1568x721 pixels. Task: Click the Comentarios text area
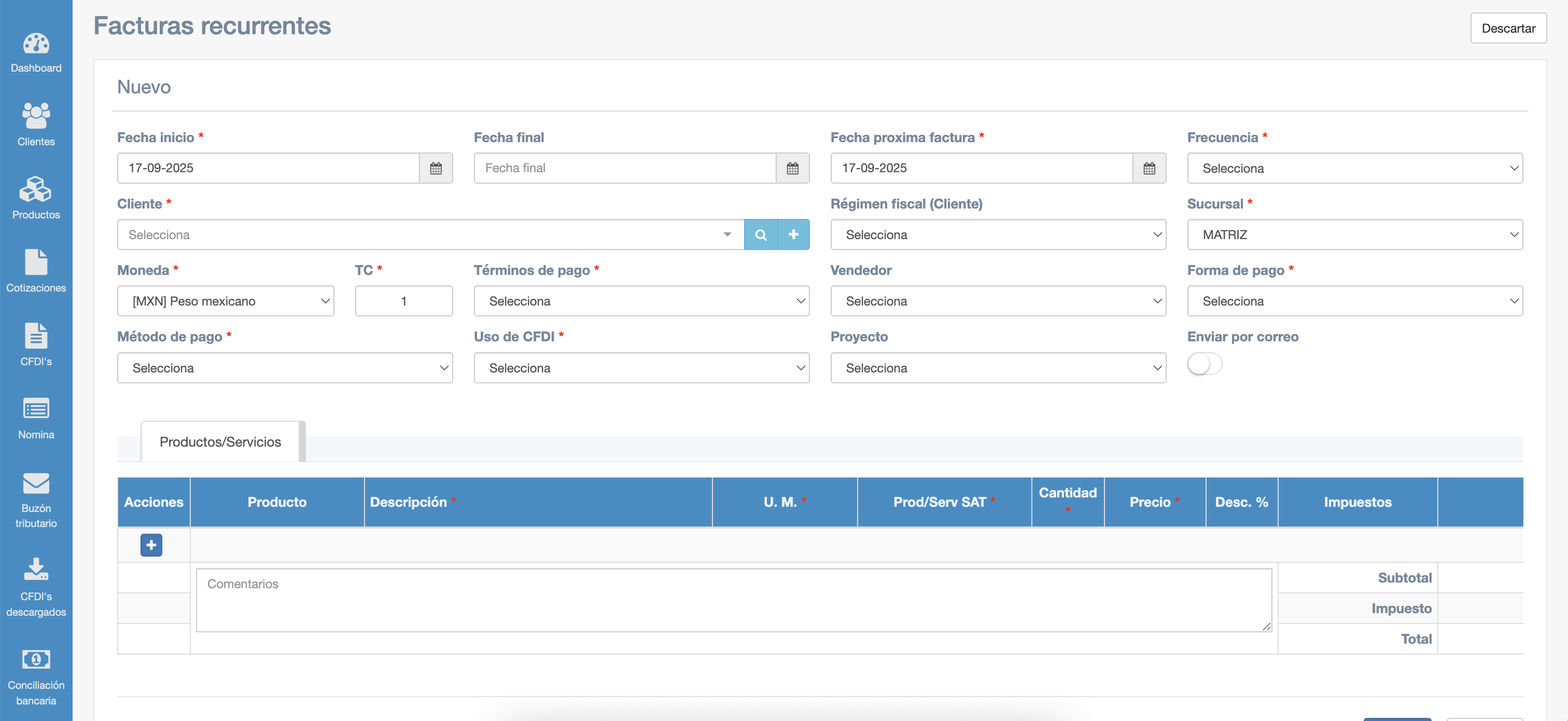733,599
